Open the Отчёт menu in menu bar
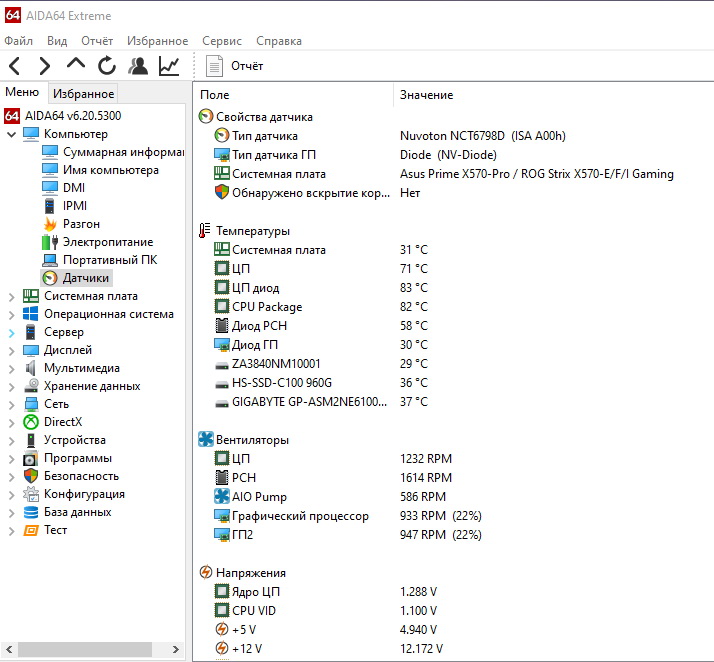 (97, 41)
